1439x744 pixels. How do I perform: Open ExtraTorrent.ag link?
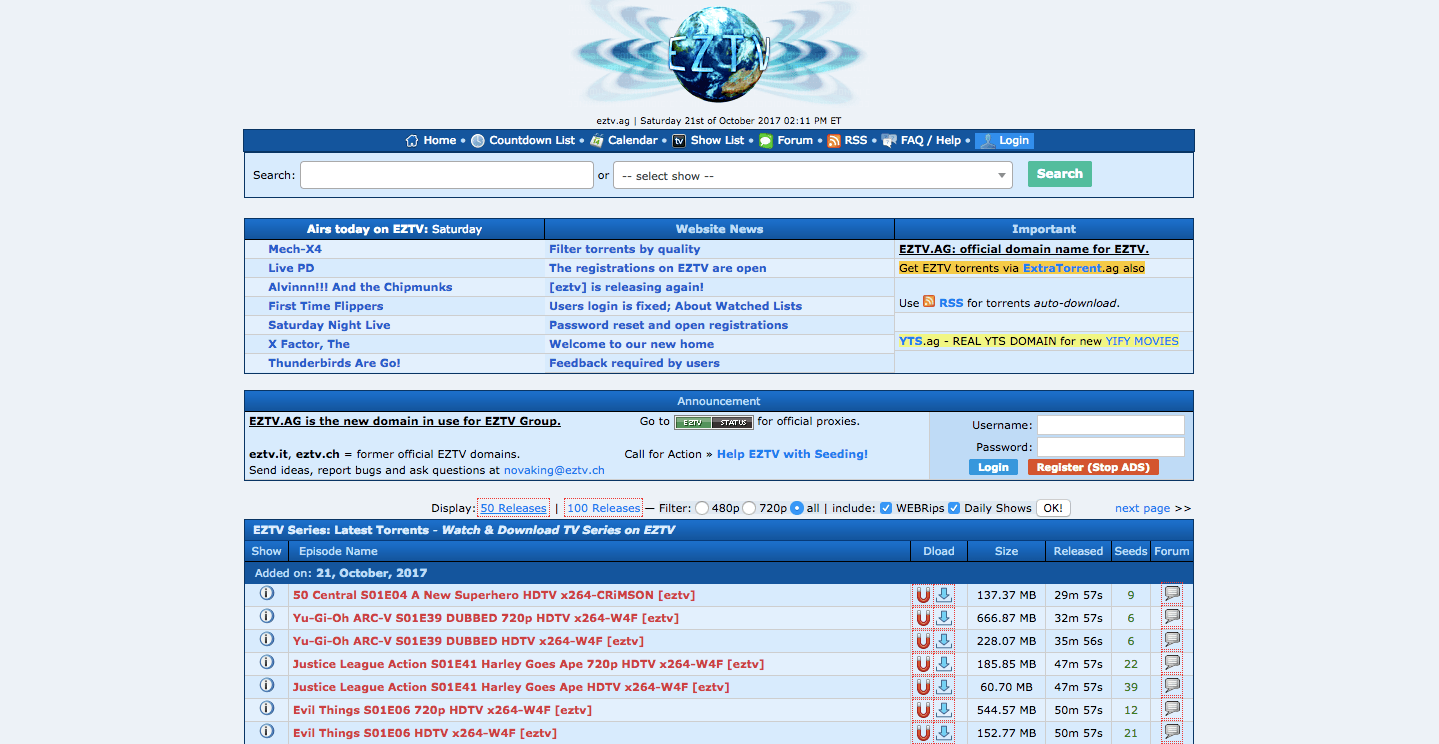(x=1063, y=268)
